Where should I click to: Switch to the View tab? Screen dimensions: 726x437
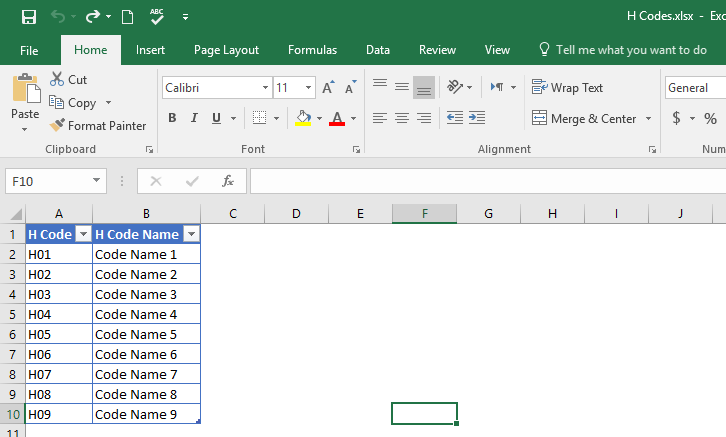(497, 50)
